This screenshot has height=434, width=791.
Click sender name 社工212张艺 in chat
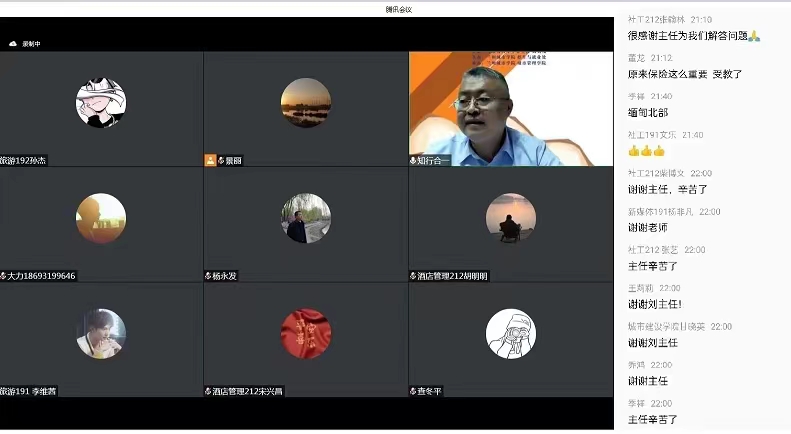click(x=652, y=250)
